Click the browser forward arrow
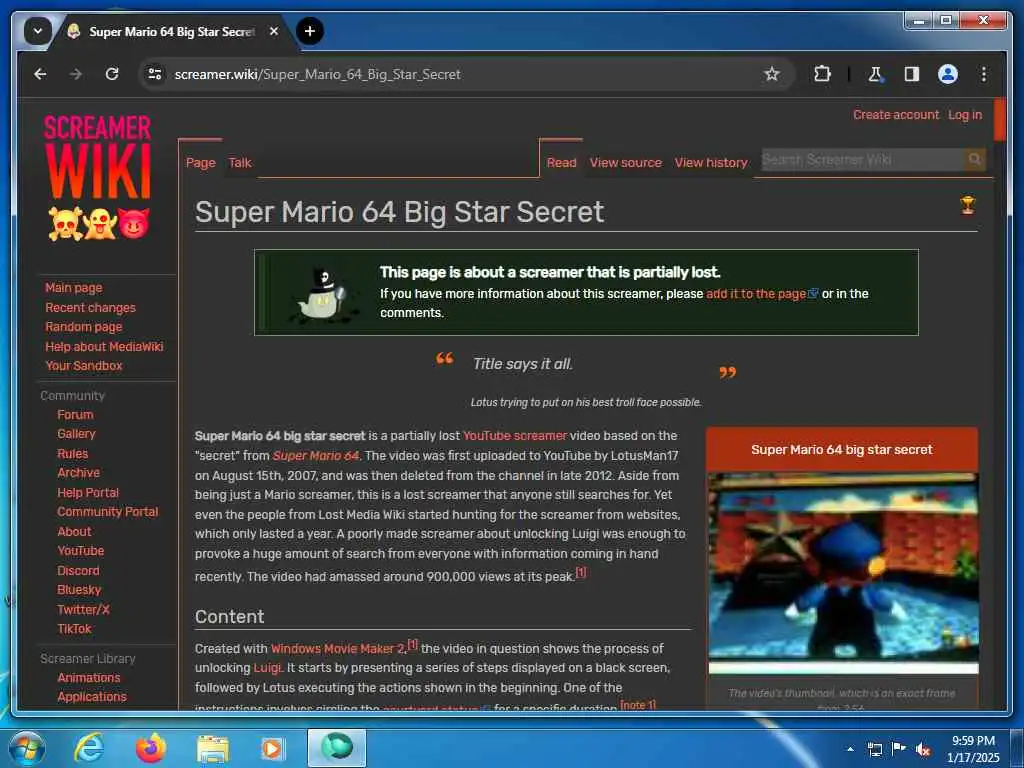 (76, 74)
